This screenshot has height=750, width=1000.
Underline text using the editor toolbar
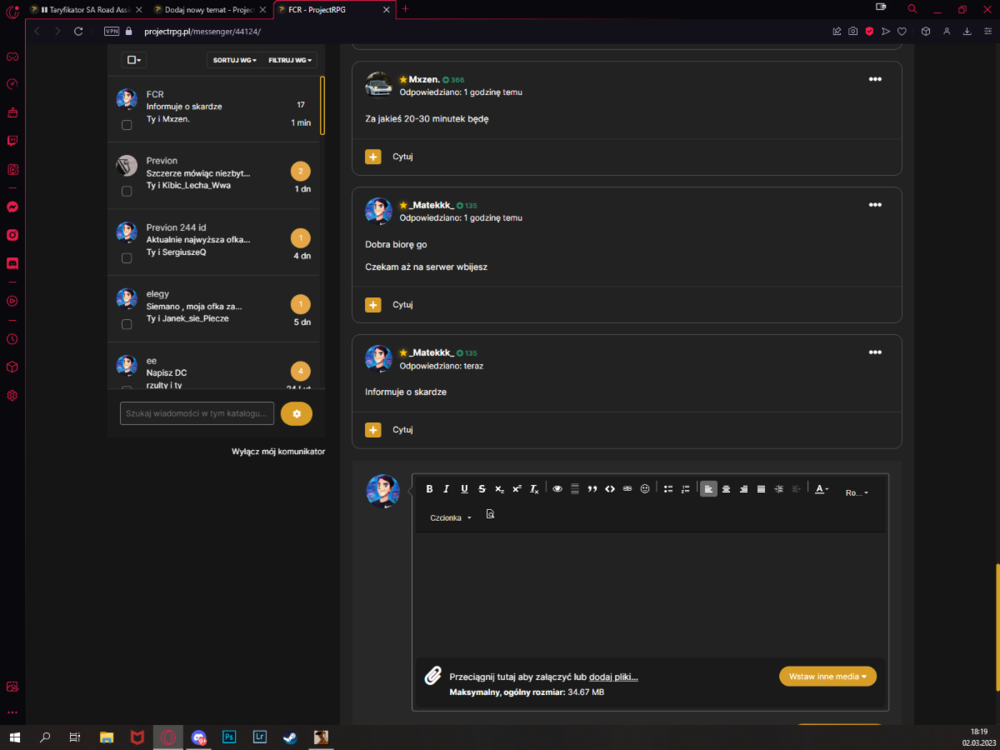[464, 489]
